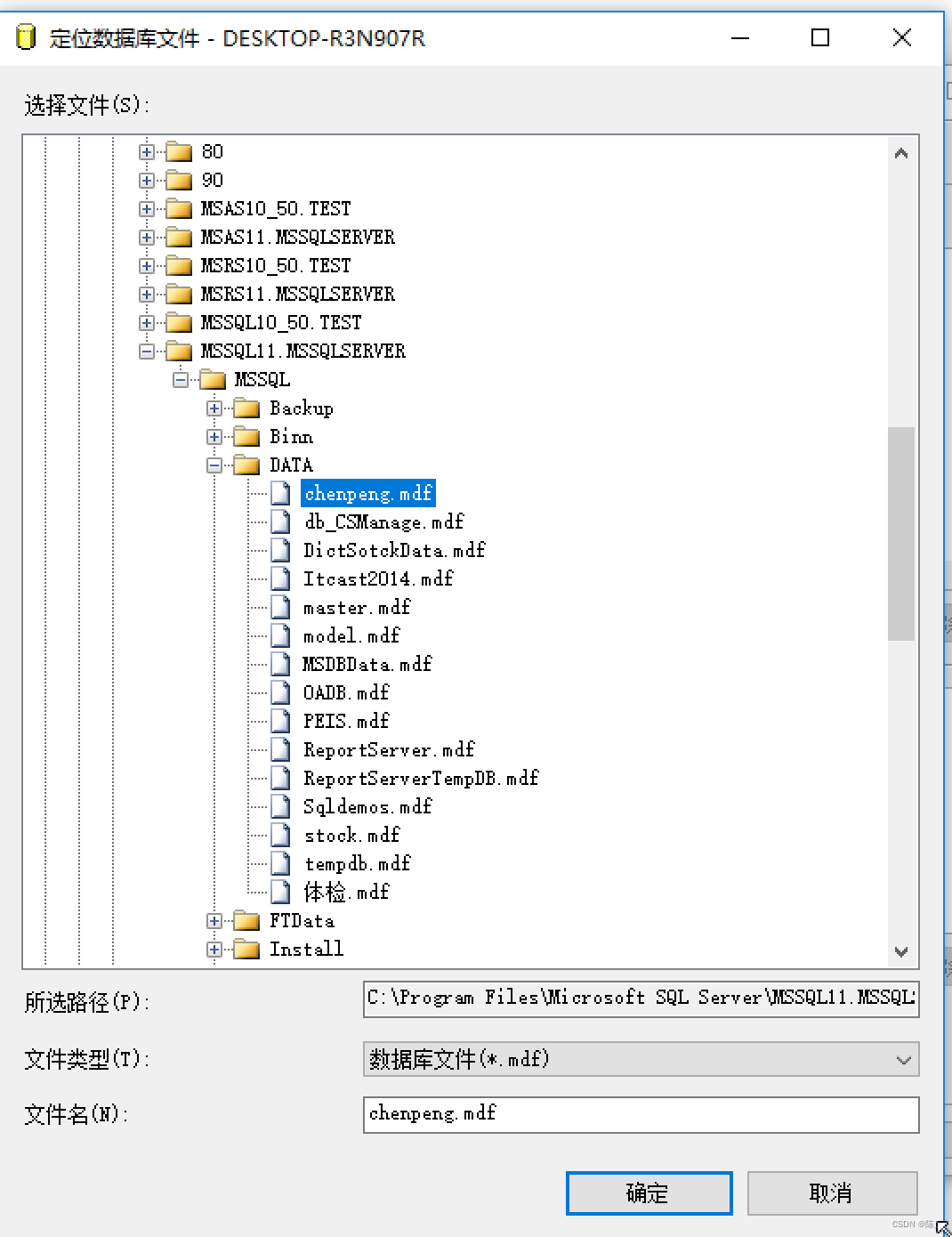The height and width of the screenshot is (1237, 952).
Task: Click the Itcast2014.mdf file icon
Action: tap(280, 578)
